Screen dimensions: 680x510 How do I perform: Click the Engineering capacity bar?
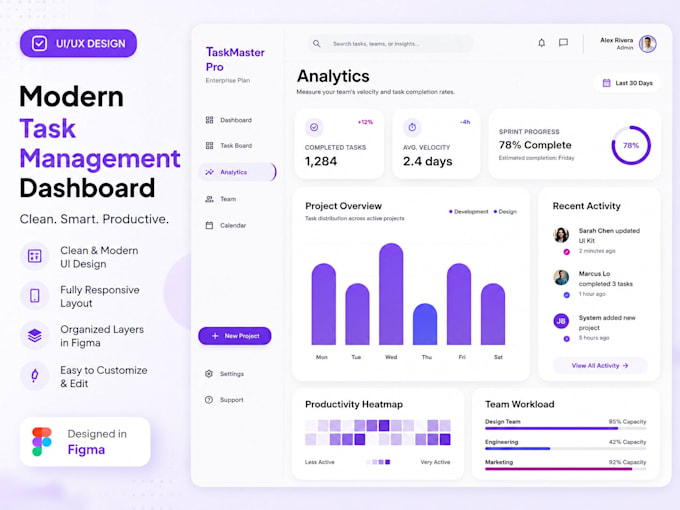pos(566,449)
